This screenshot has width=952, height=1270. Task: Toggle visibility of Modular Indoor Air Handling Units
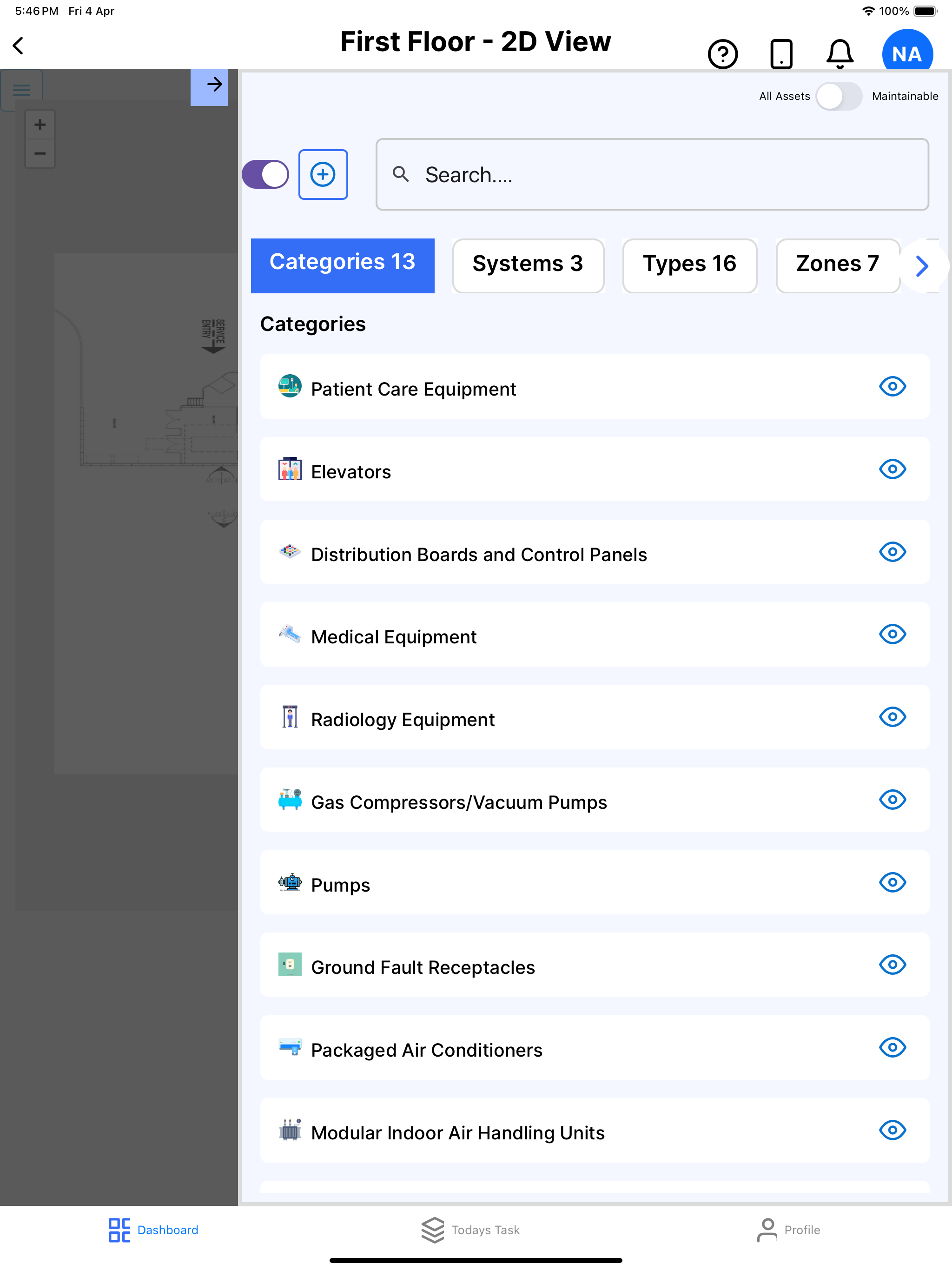point(892,1130)
